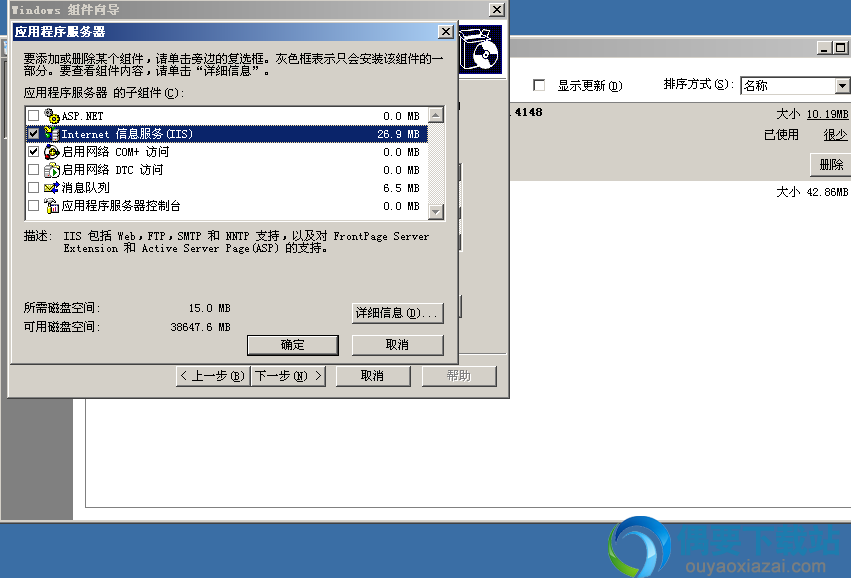Close the Windows 组件向导 window
Image resolution: width=851 pixels, height=578 pixels.
(497, 9)
